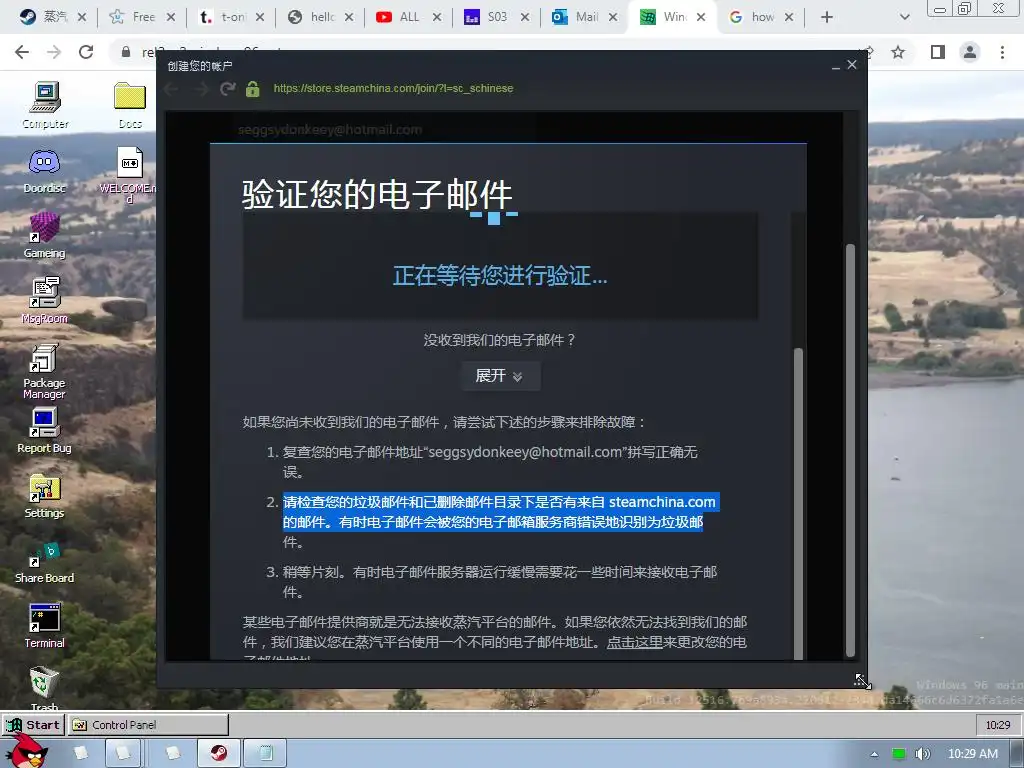
Task: Click the notepad icon in taskbar
Action: (x=266, y=753)
